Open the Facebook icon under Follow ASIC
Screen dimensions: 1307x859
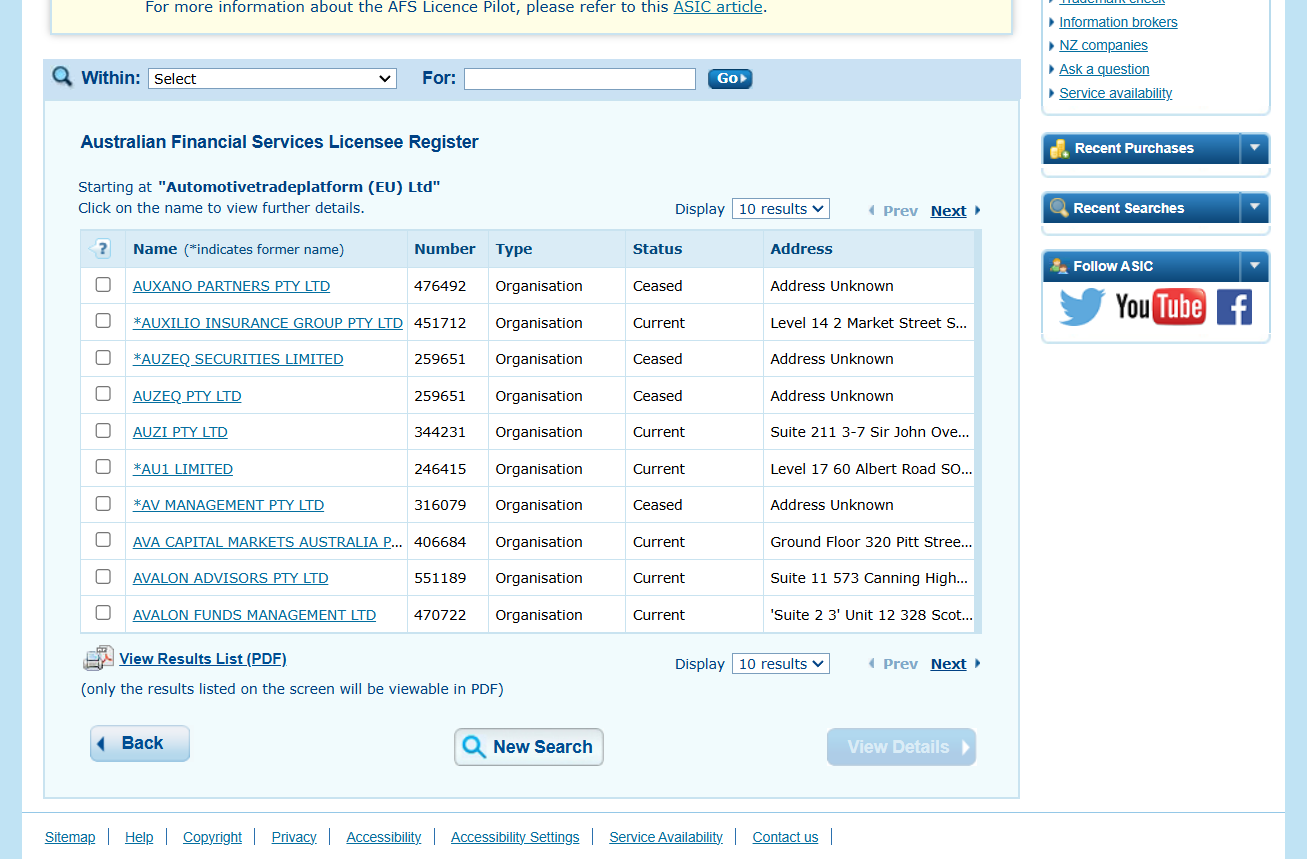tap(1234, 307)
